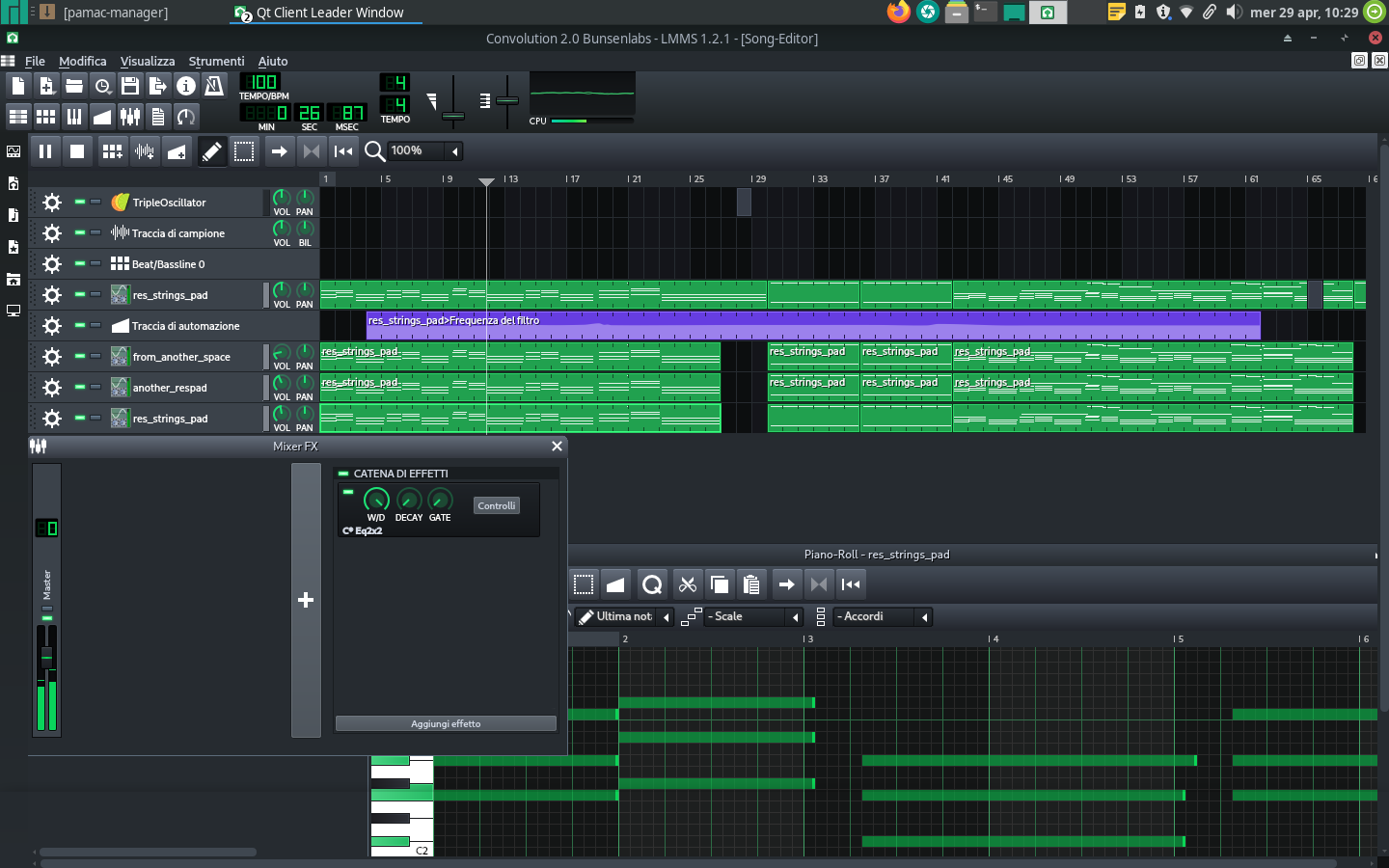1389x868 pixels.
Task: Enable selection mode in the Piano-Roll
Action: point(584,584)
